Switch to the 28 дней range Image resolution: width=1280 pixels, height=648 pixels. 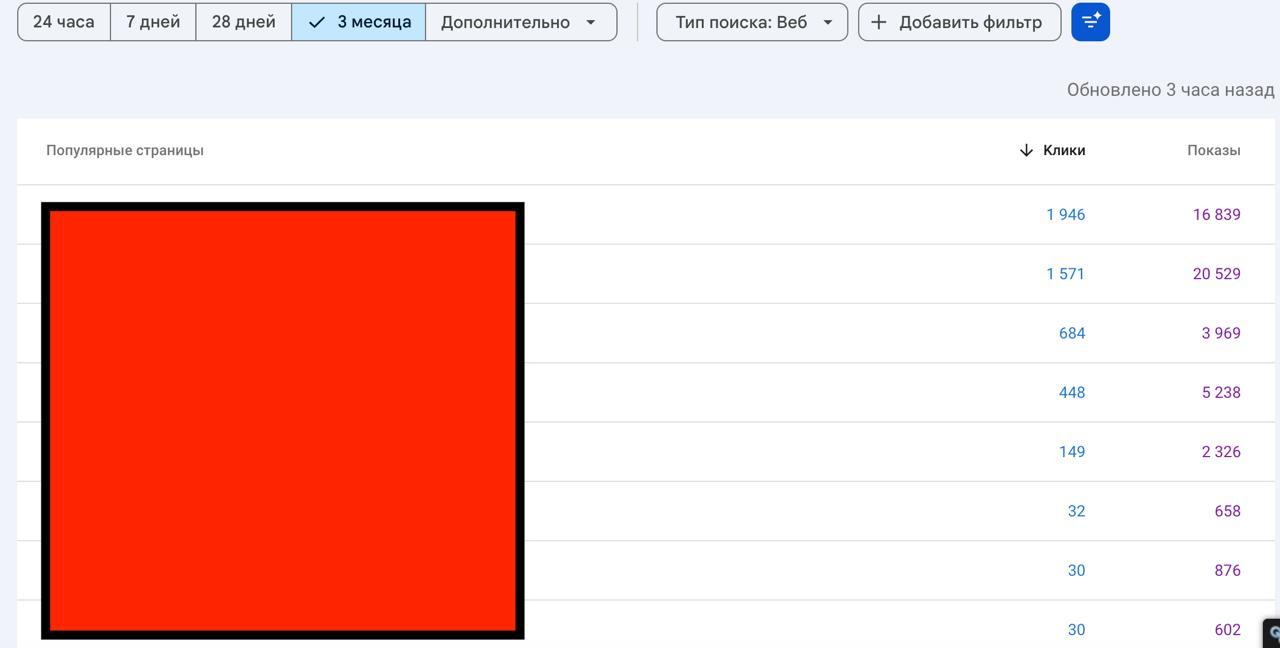(x=243, y=22)
